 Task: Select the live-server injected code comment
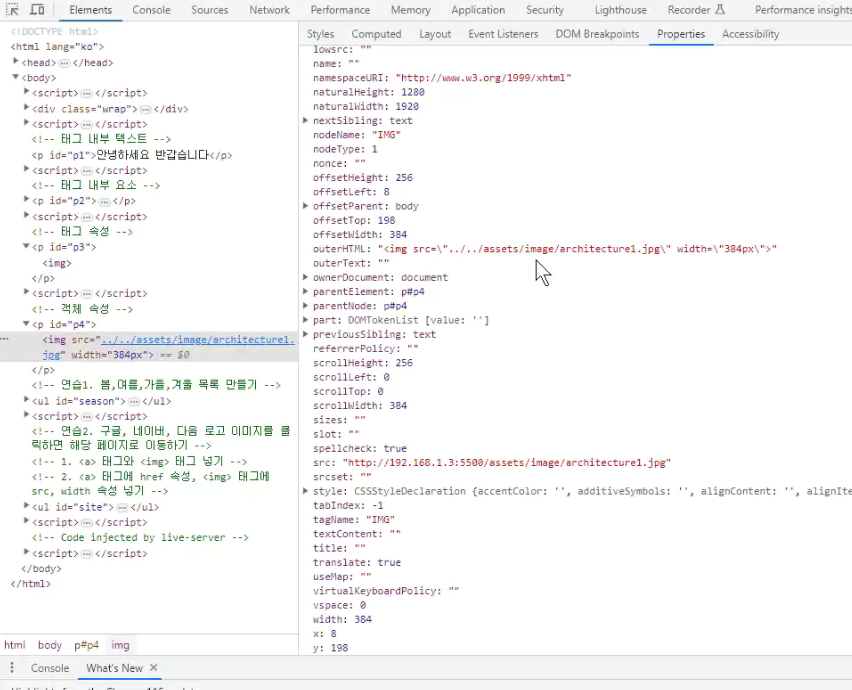[x=140, y=537]
